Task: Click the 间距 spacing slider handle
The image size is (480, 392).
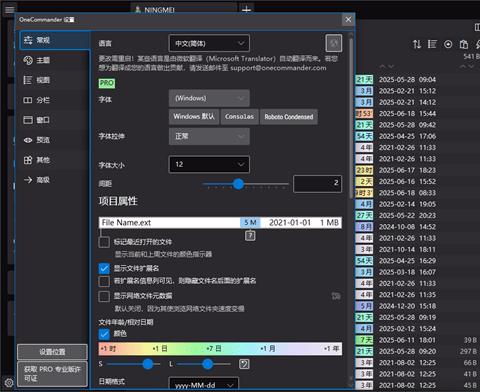Action: [x=238, y=184]
